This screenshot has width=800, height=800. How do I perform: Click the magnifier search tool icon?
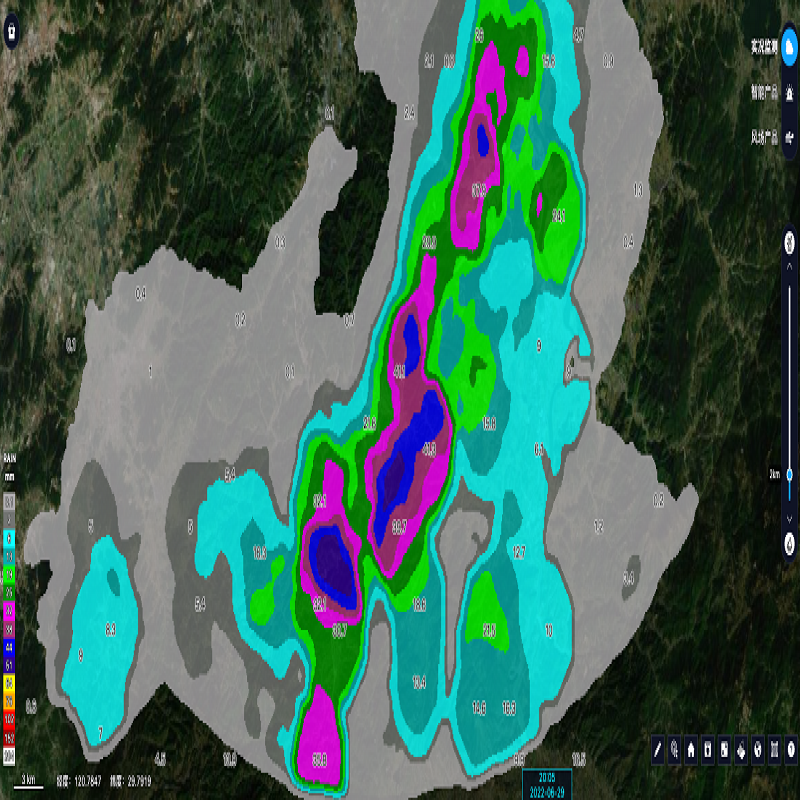click(675, 748)
